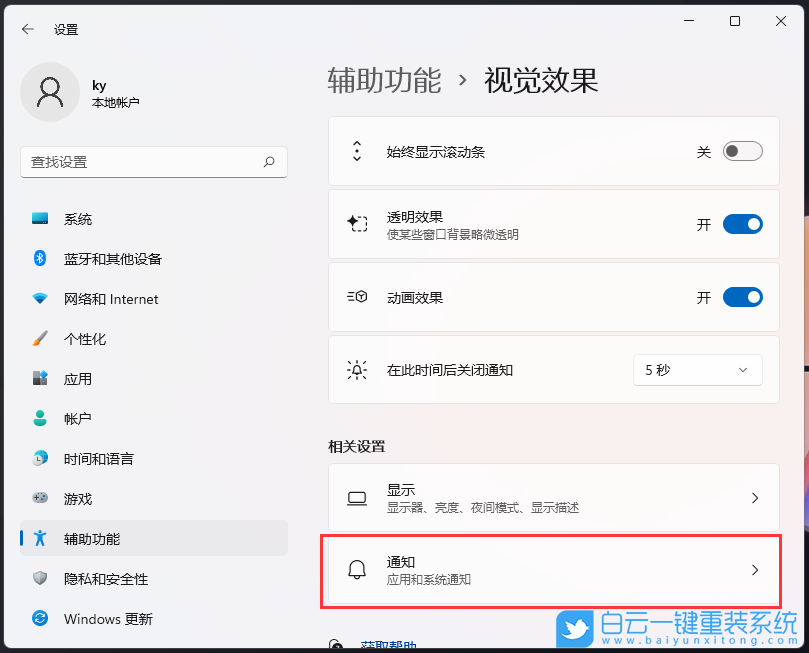Open 游戏 settings via the Xbox icon
809x653 pixels.
pos(40,499)
